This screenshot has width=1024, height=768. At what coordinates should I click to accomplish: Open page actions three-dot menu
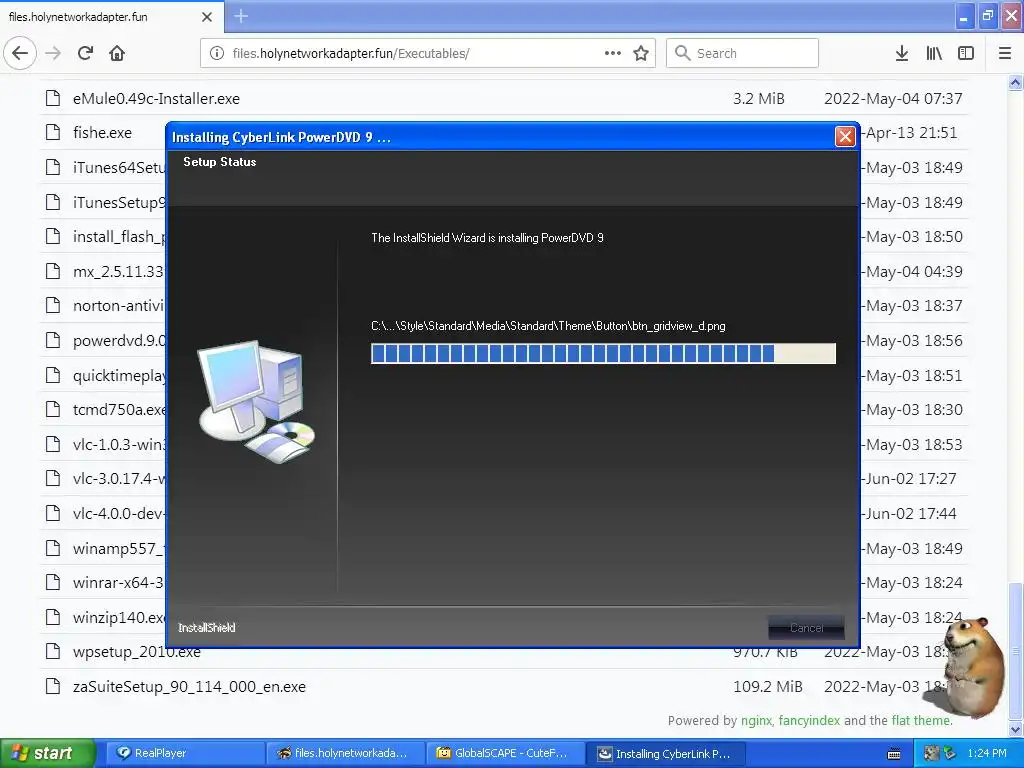(x=613, y=53)
